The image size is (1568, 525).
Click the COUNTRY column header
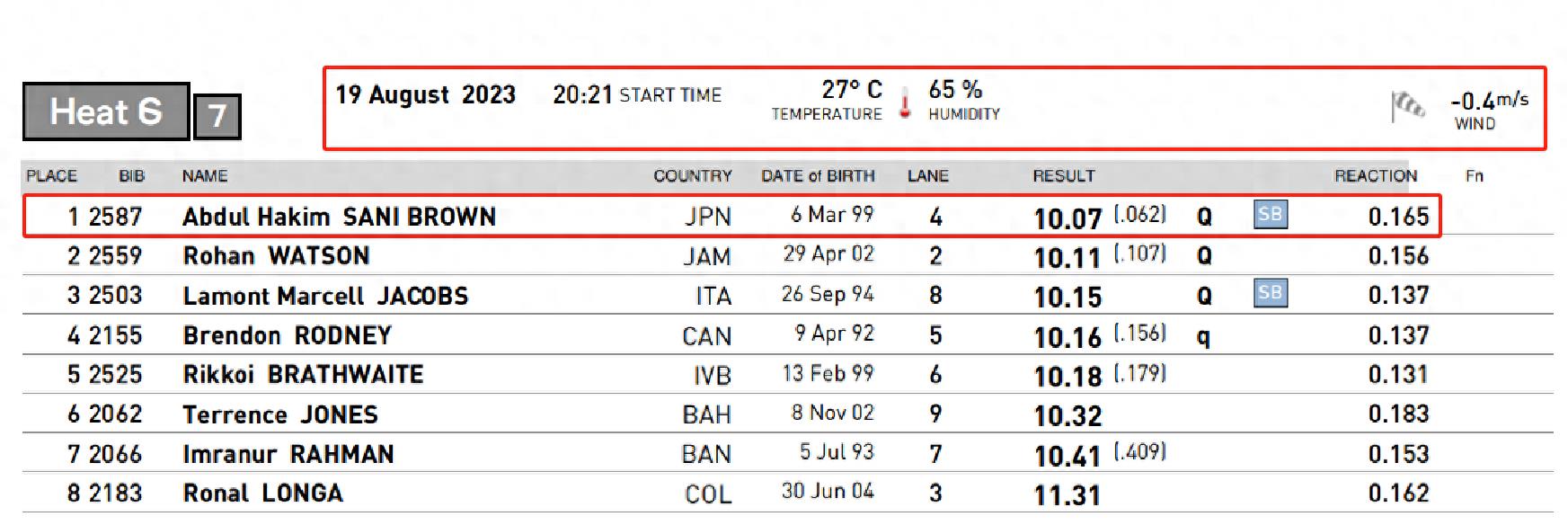(692, 176)
